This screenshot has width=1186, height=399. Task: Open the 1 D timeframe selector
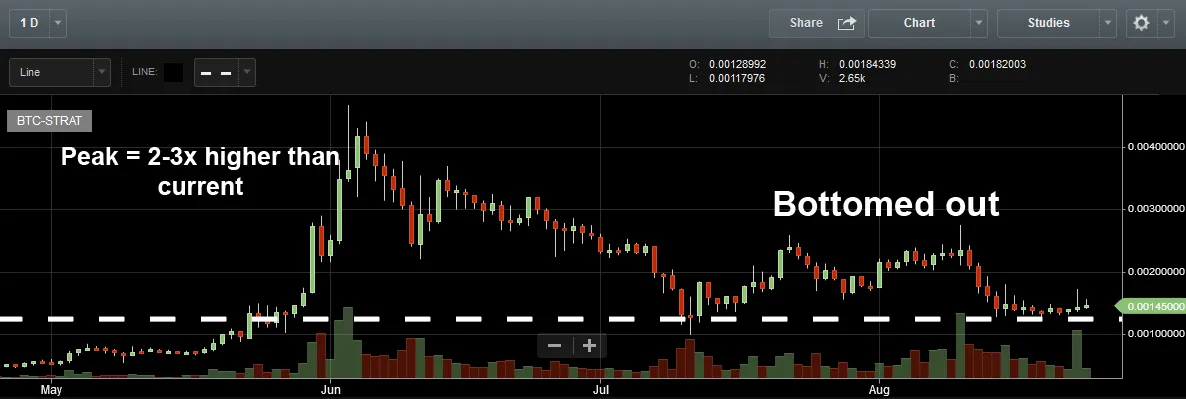click(29, 23)
